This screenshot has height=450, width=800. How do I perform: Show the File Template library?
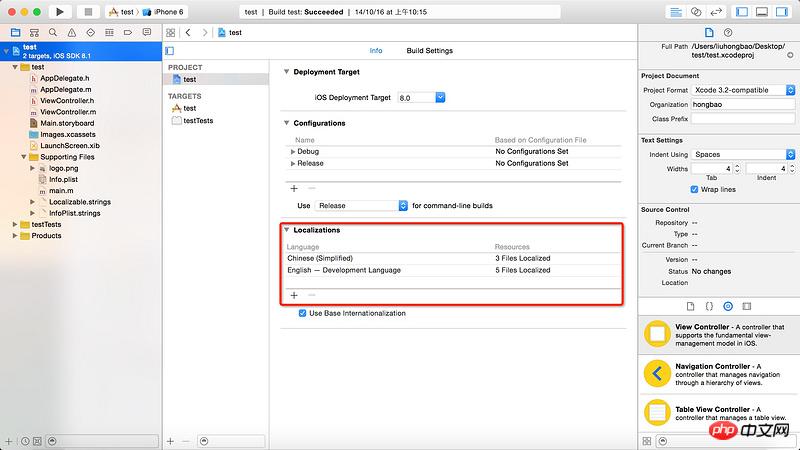point(690,306)
